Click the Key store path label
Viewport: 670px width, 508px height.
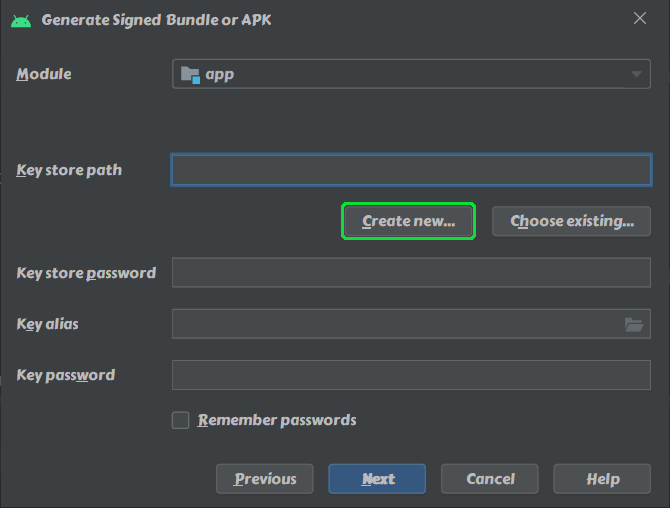69,170
